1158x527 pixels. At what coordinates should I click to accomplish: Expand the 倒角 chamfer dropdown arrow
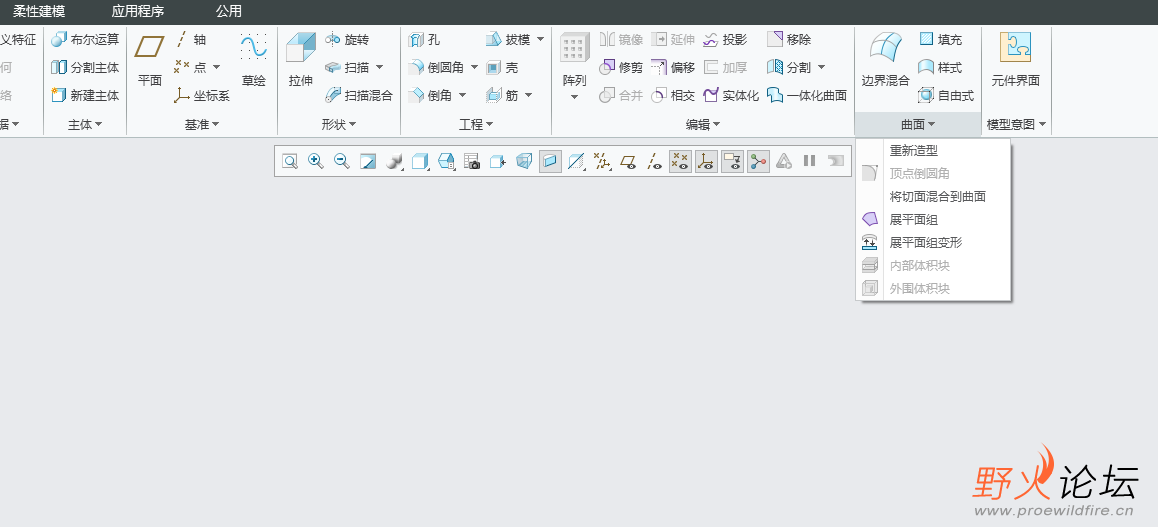[463, 95]
